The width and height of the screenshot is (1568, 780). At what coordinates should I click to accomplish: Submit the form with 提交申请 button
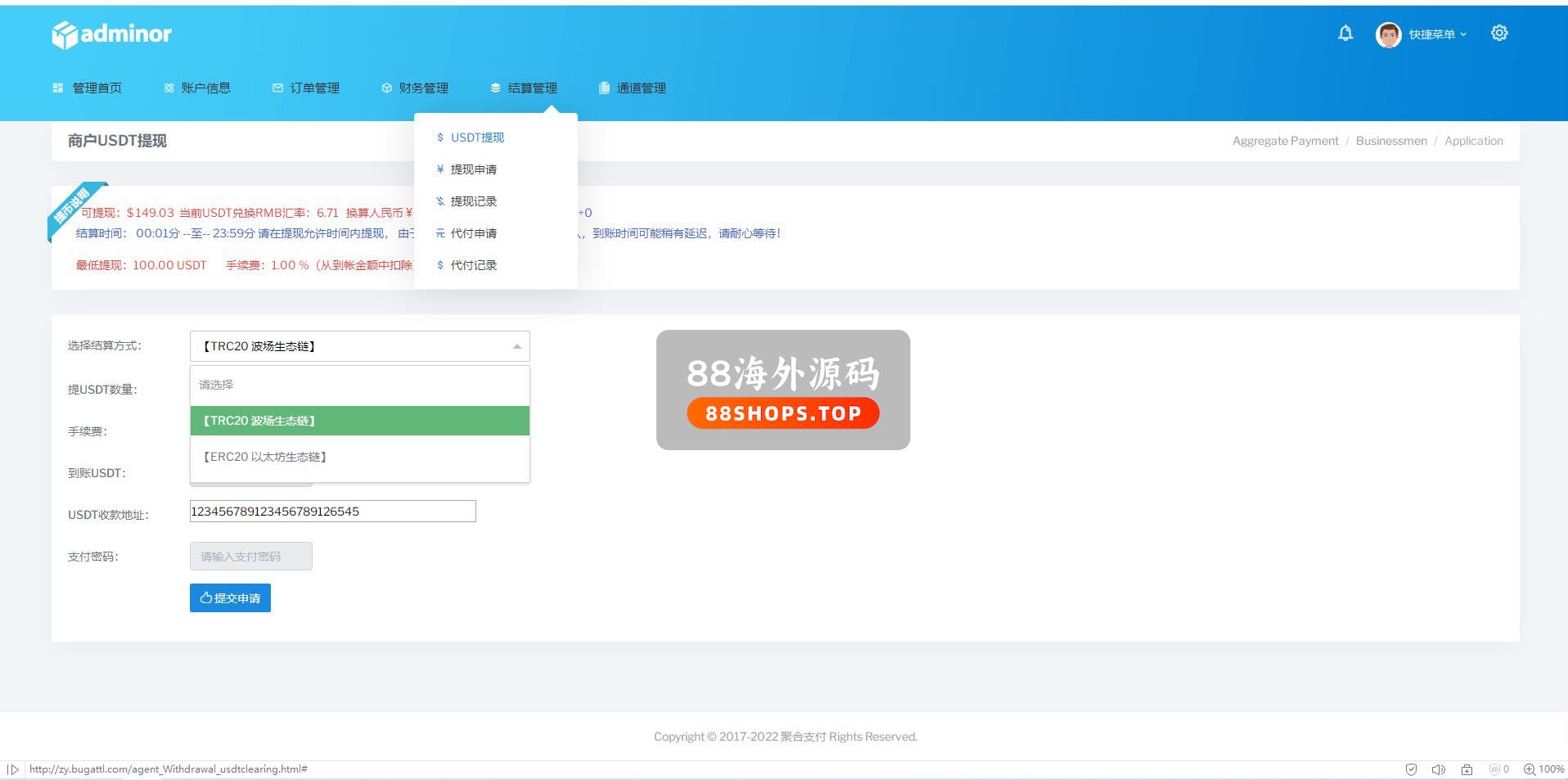230,598
